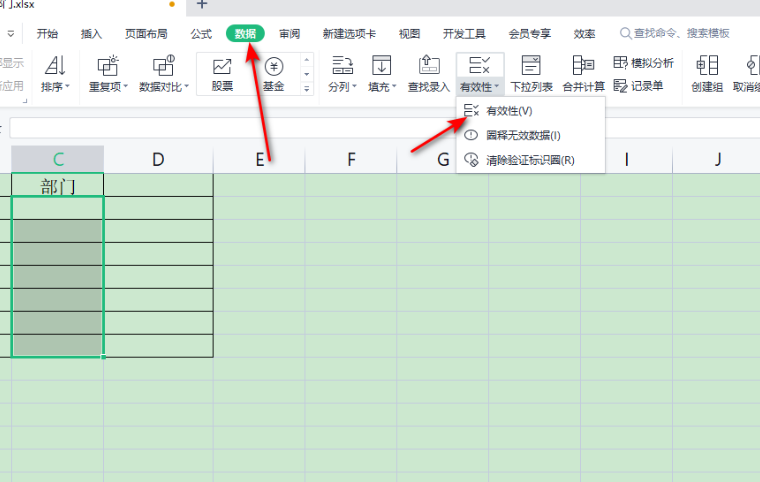Click the 模拟分析 what-if analysis button

[644, 63]
